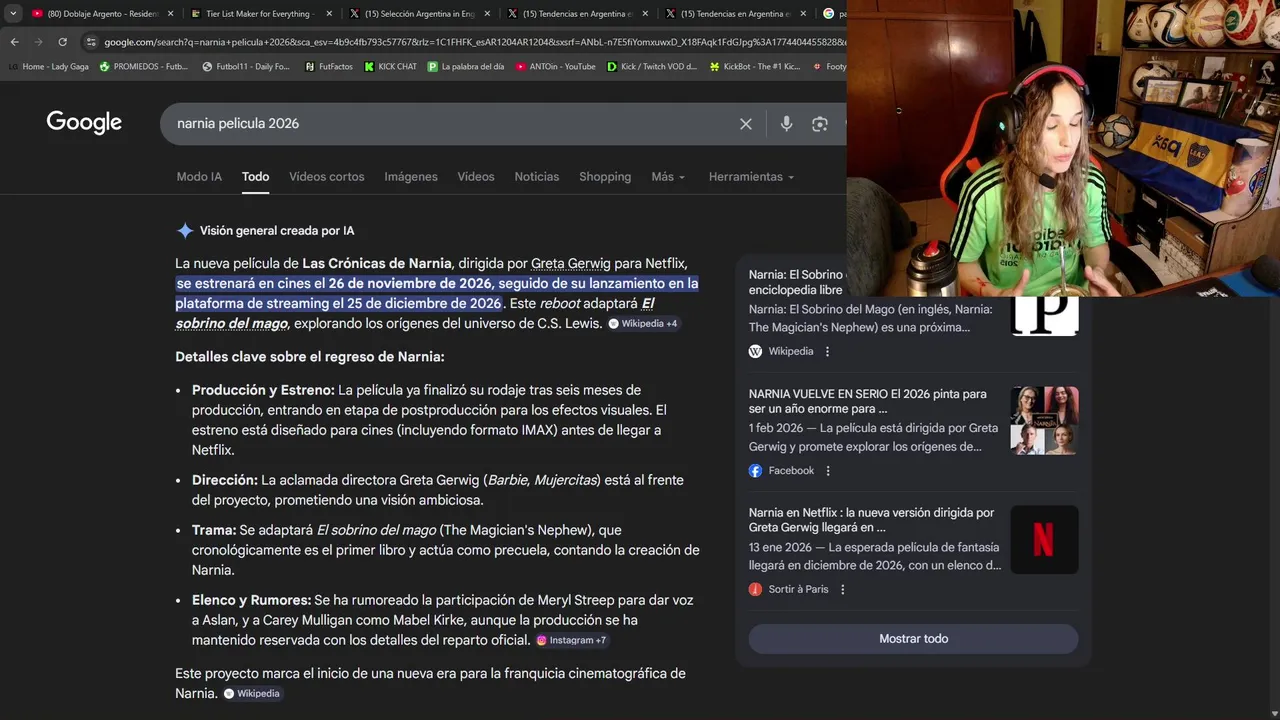Open the Futbol11 Daily bookmark

pos(245,67)
